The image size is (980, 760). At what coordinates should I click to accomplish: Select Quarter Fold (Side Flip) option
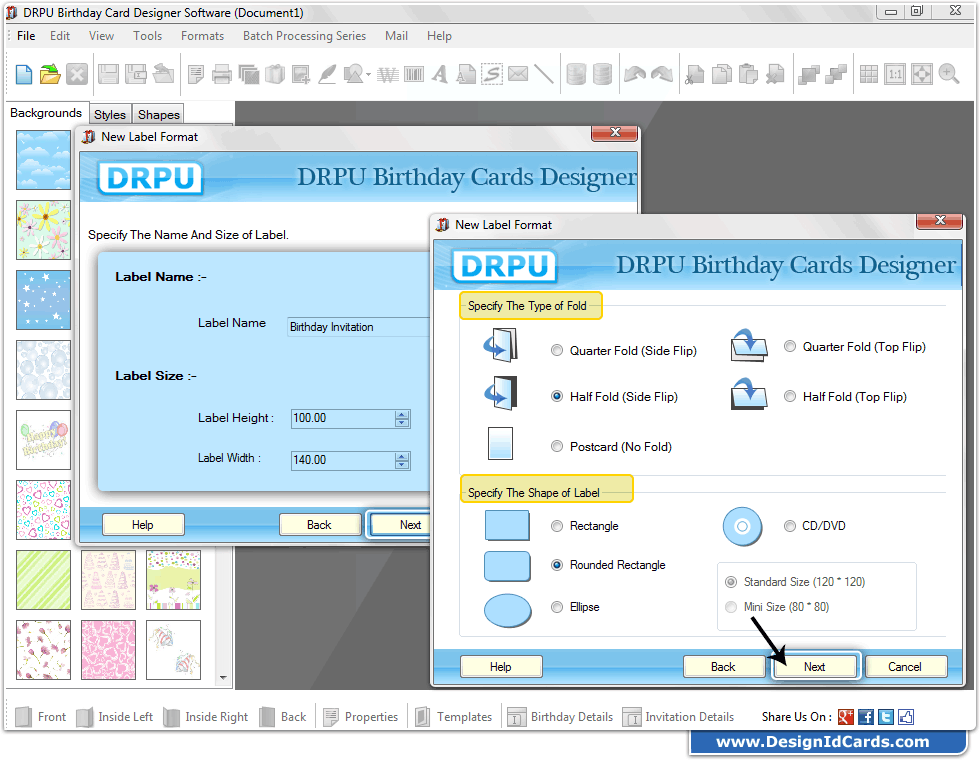coord(557,351)
